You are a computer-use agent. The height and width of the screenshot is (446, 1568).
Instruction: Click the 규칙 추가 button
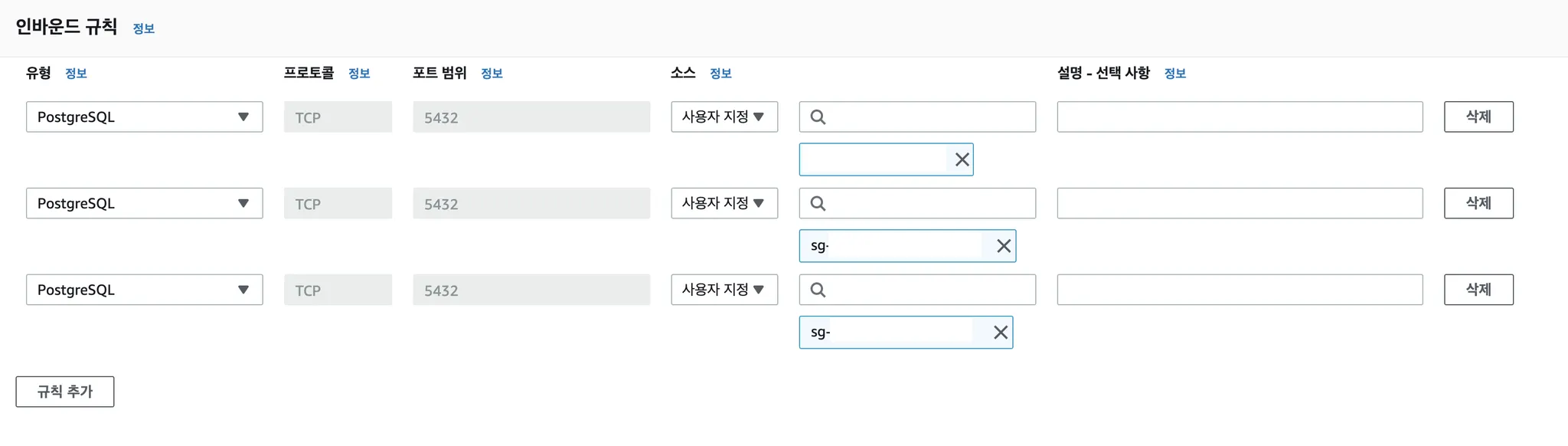65,392
